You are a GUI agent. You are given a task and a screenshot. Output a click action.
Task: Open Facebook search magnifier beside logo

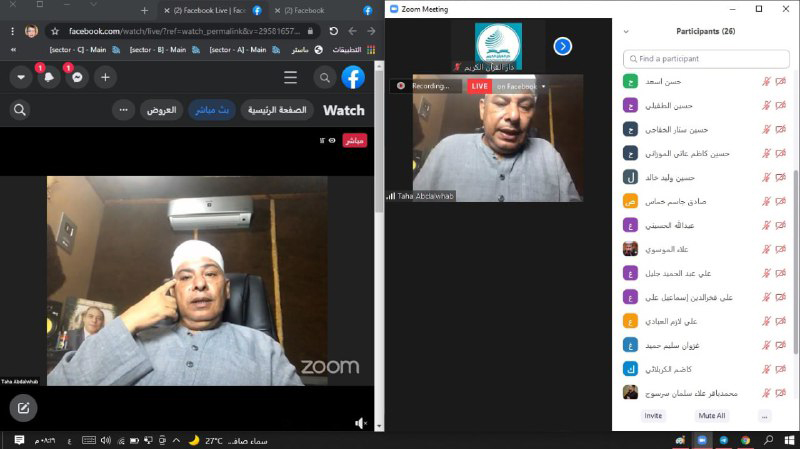point(324,78)
